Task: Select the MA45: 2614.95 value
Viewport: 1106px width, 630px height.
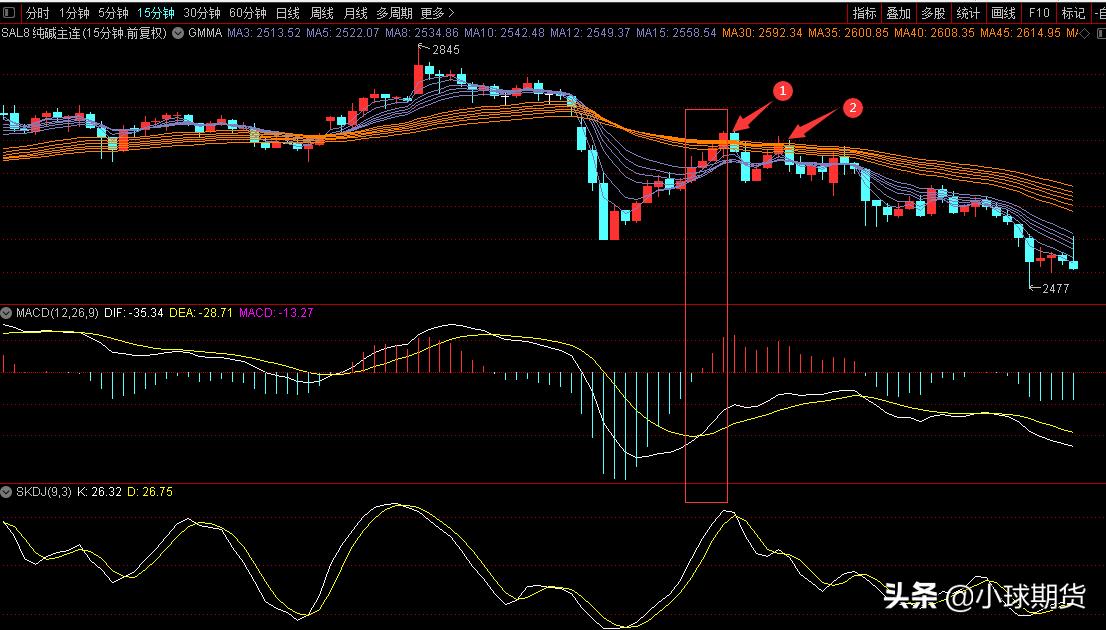Action: 1021,32
